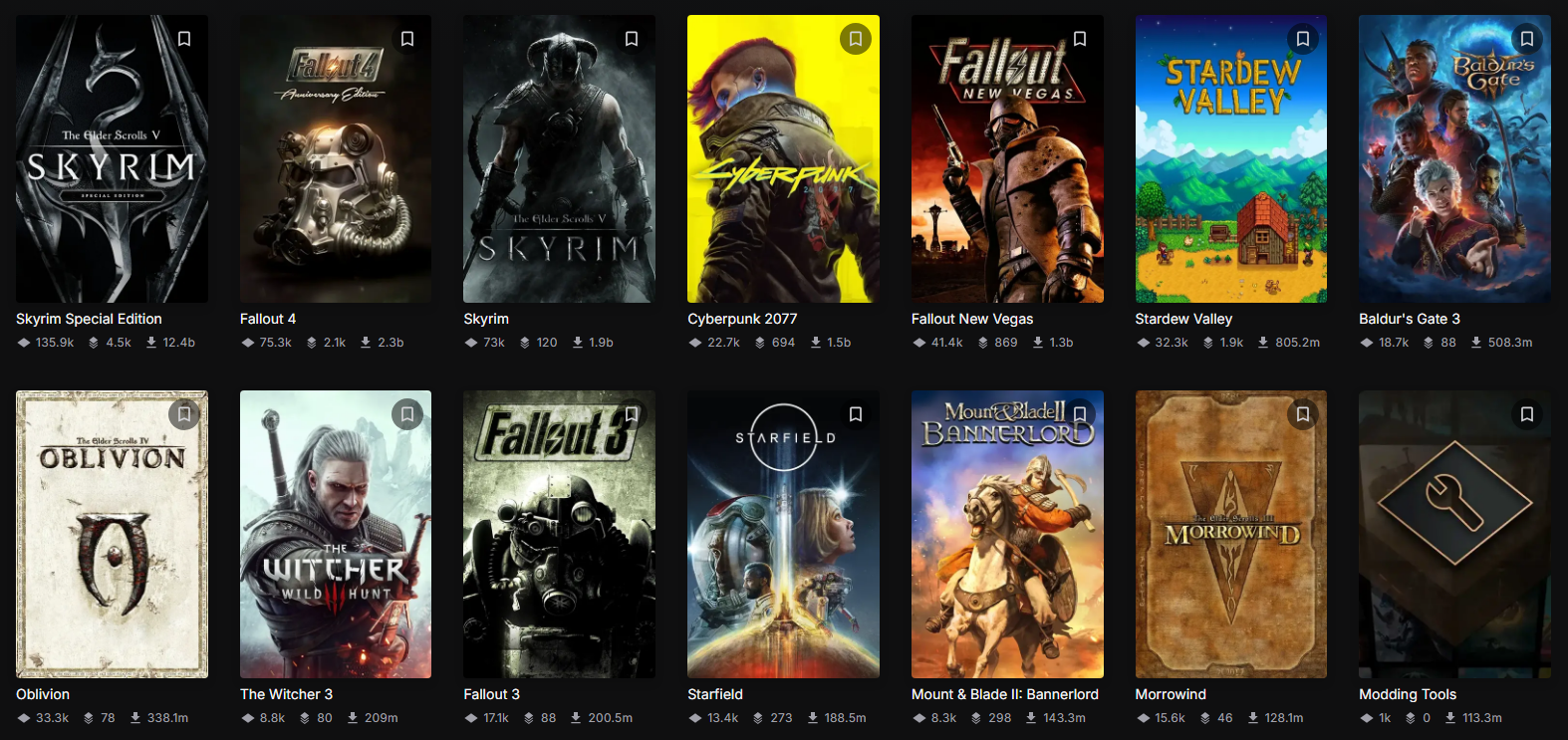Select the "75.3k" mods count
Viewport: 1568px width, 740px height.
tap(276, 343)
